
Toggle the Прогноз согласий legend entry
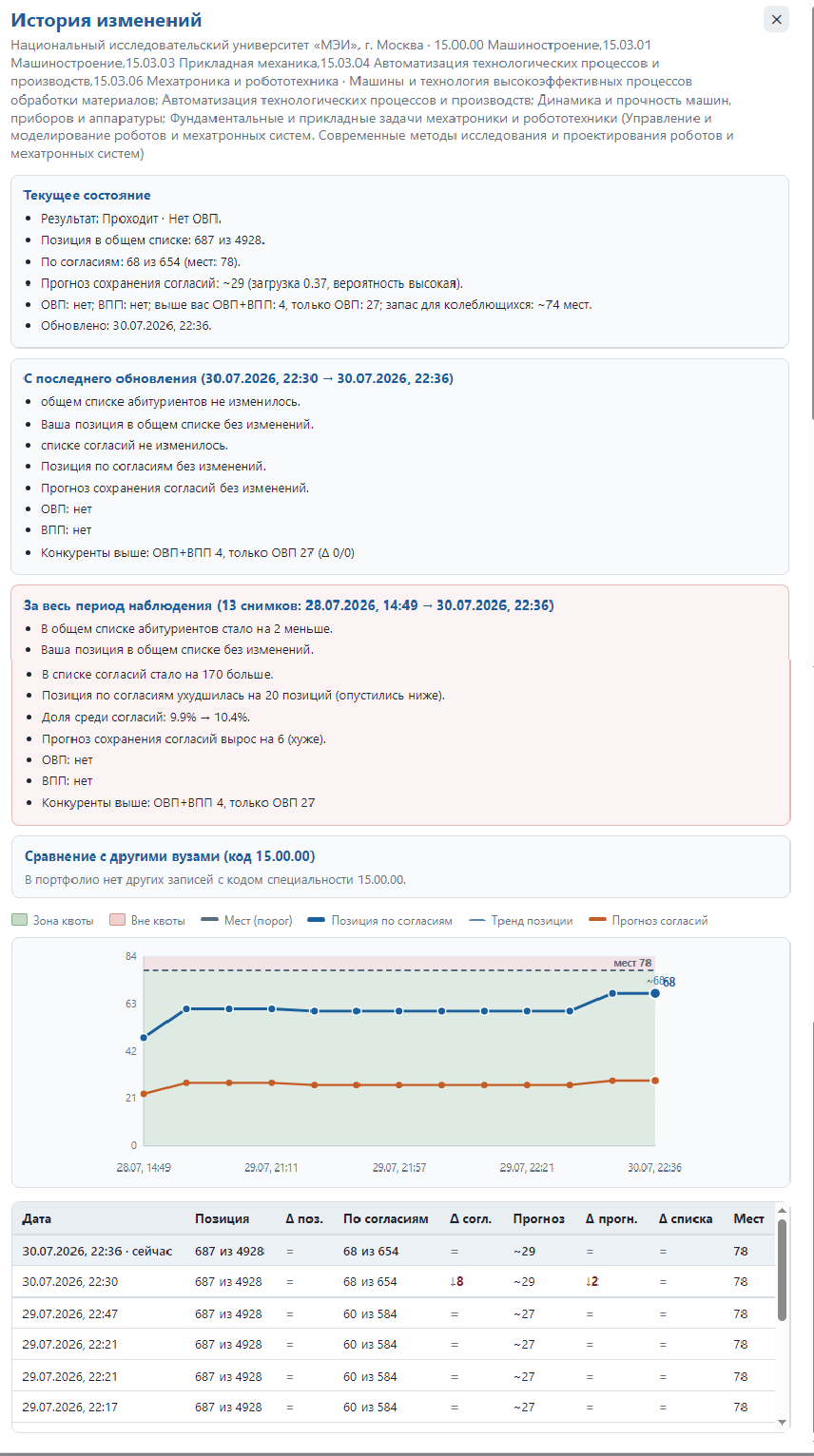(649, 920)
